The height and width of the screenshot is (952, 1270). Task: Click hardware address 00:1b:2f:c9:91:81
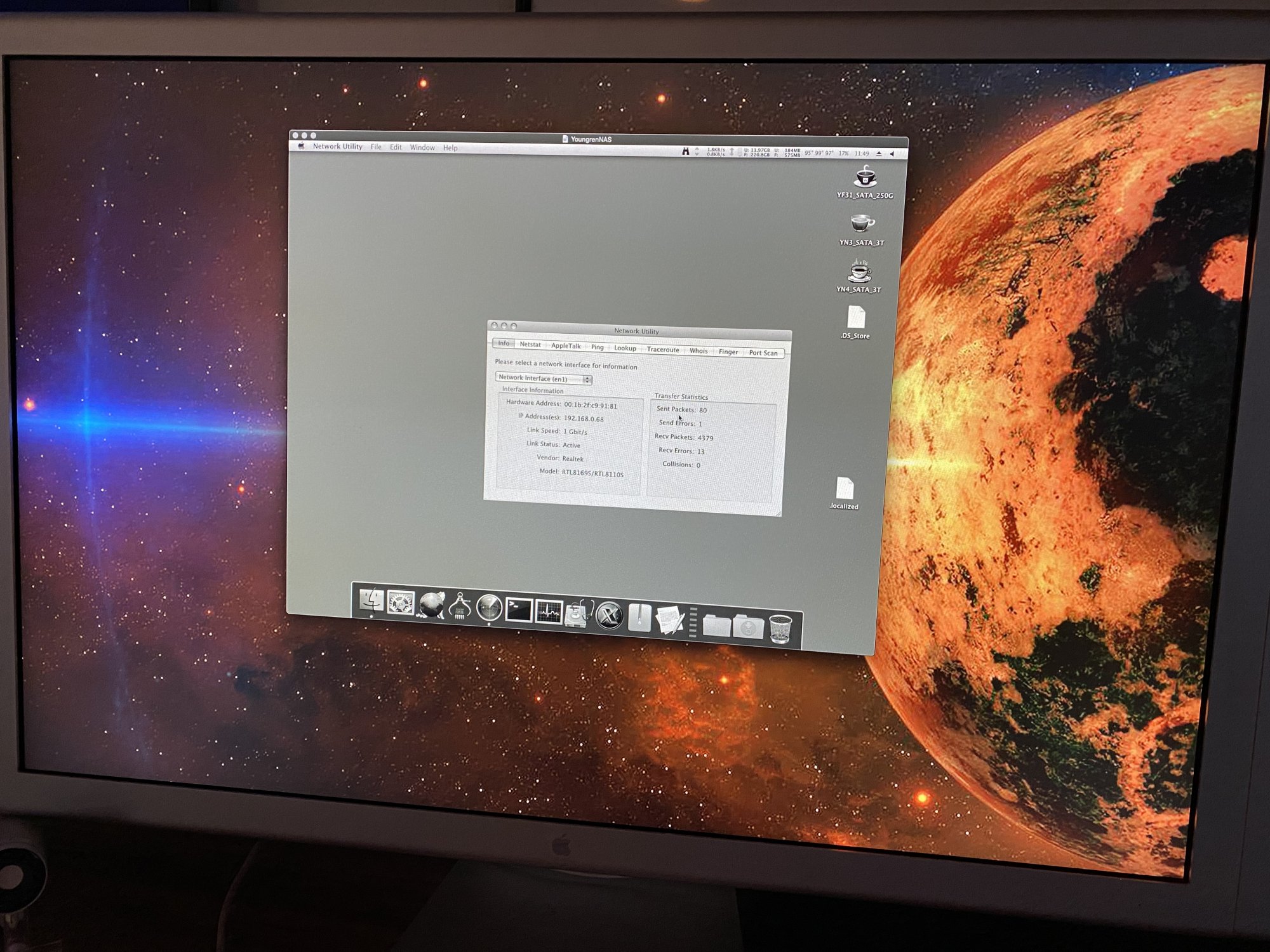tap(590, 406)
